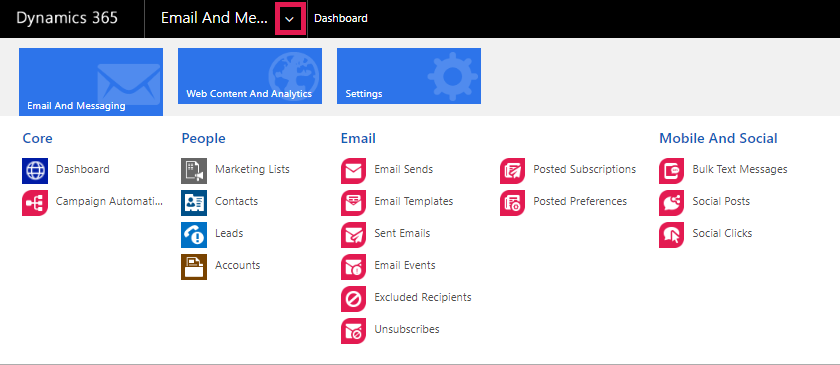The image size is (840, 365).
Task: Open the Settings tile
Action: (409, 76)
